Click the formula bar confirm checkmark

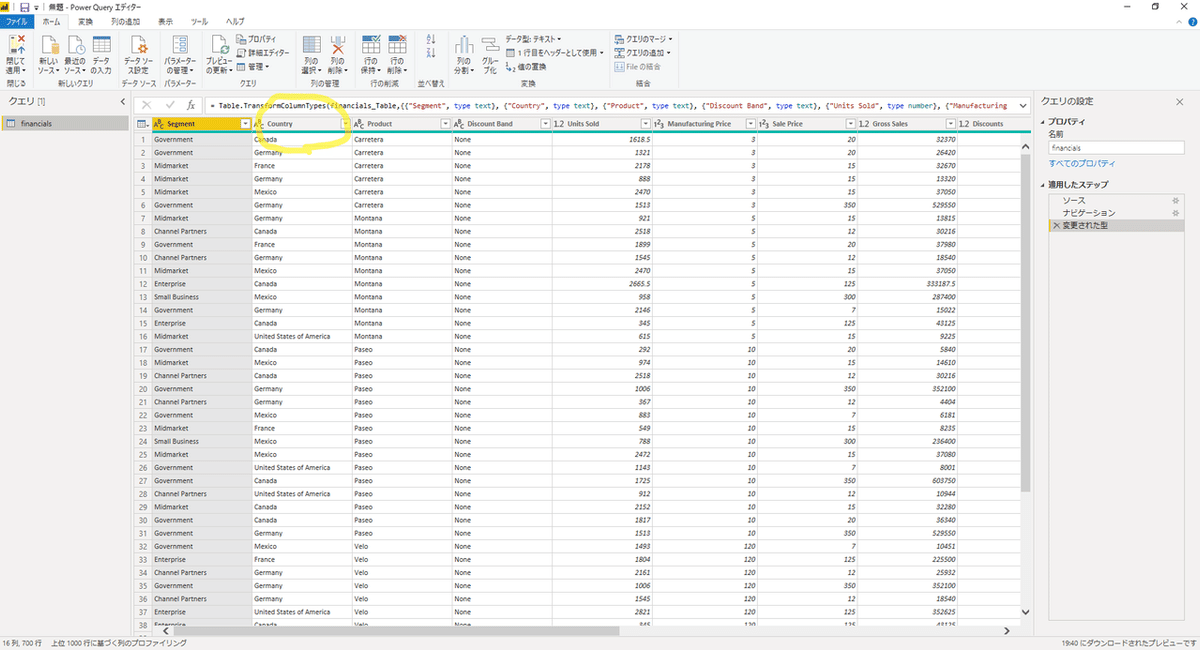(169, 104)
